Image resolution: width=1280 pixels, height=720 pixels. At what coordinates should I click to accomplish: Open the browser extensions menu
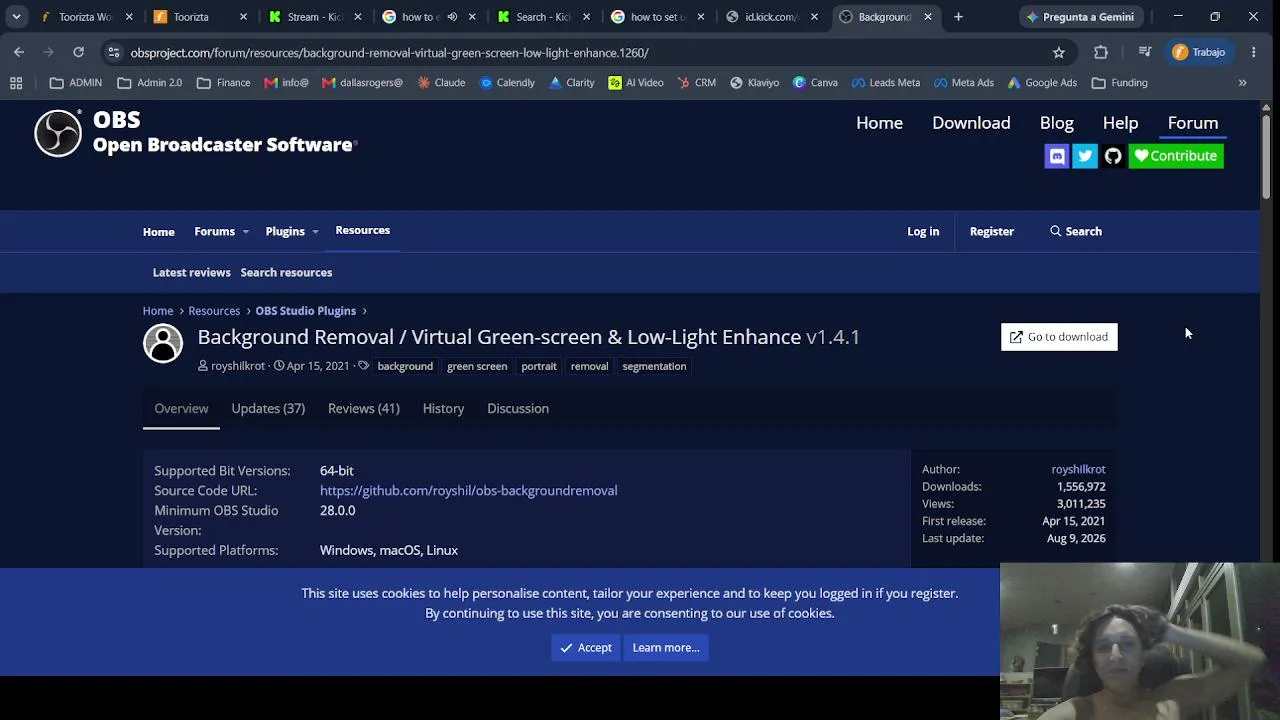coord(1101,52)
